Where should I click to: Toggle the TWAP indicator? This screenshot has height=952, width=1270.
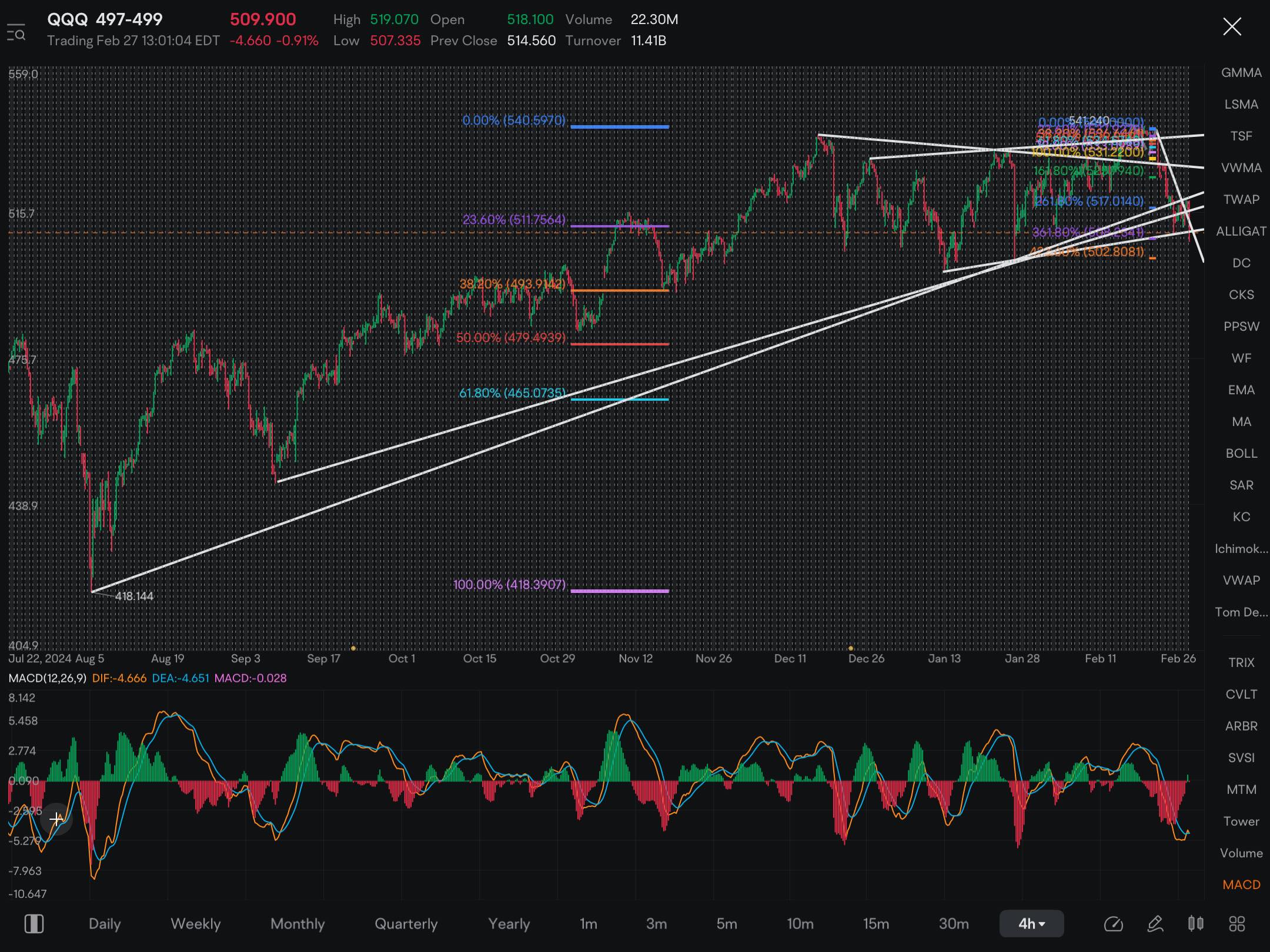tap(1241, 199)
